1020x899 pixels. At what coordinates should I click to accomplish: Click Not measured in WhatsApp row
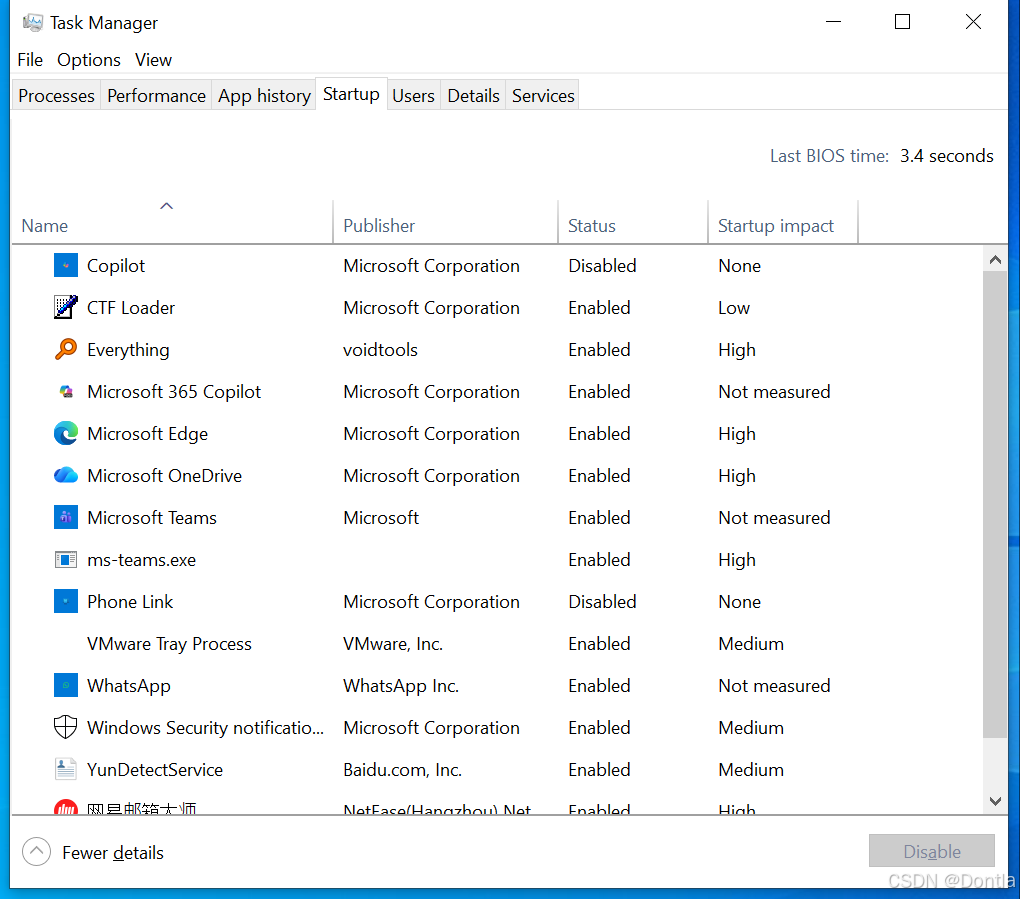774,686
